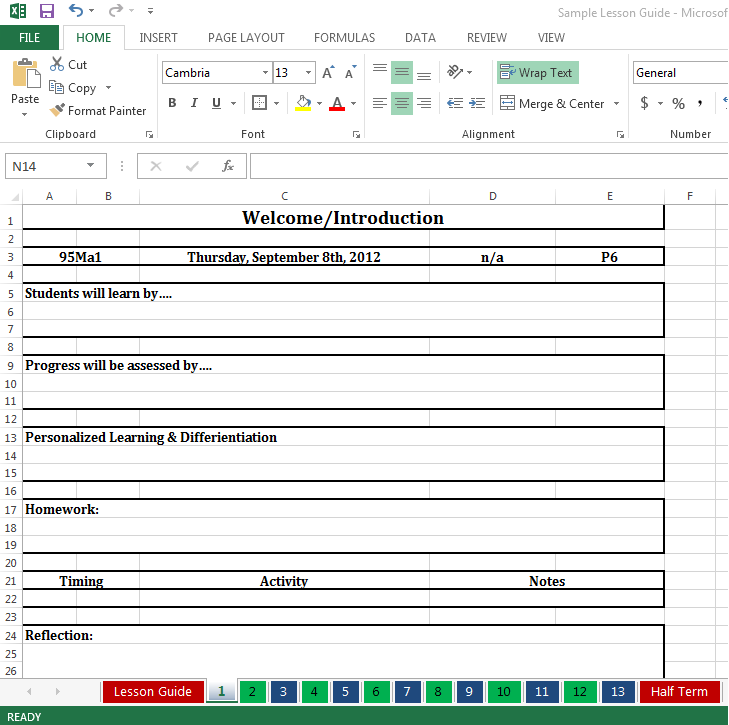Screen dimensions: 729x725
Task: Go to sheet tab 12
Action: [x=580, y=692]
